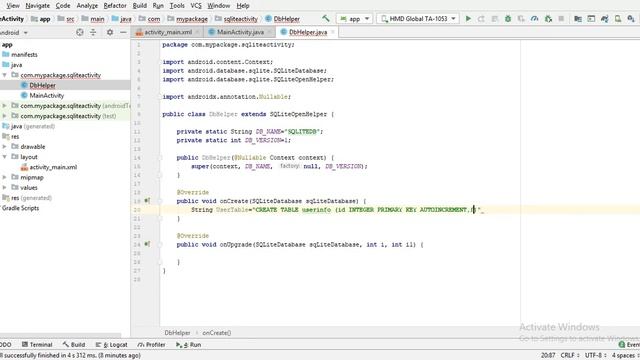The height and width of the screenshot is (360, 640).
Task: Click the CRLF line separator in status bar
Action: tap(570, 356)
